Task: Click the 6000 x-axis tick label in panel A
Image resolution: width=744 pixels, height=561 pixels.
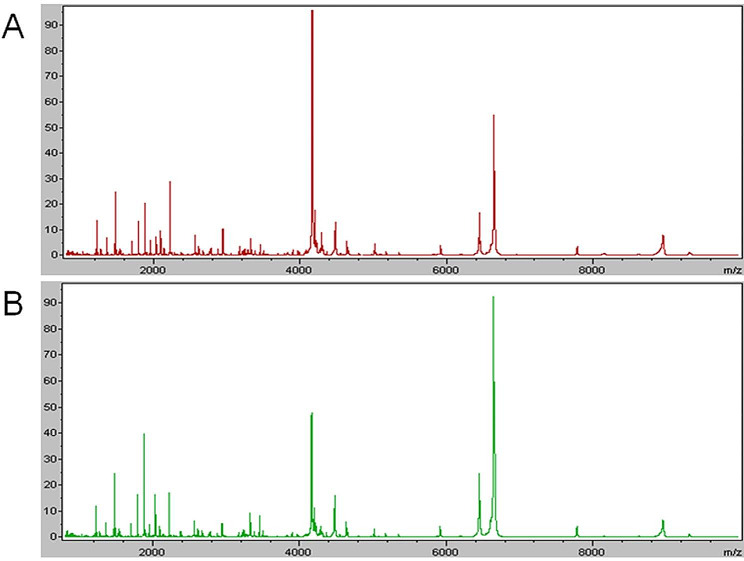Action: (445, 270)
